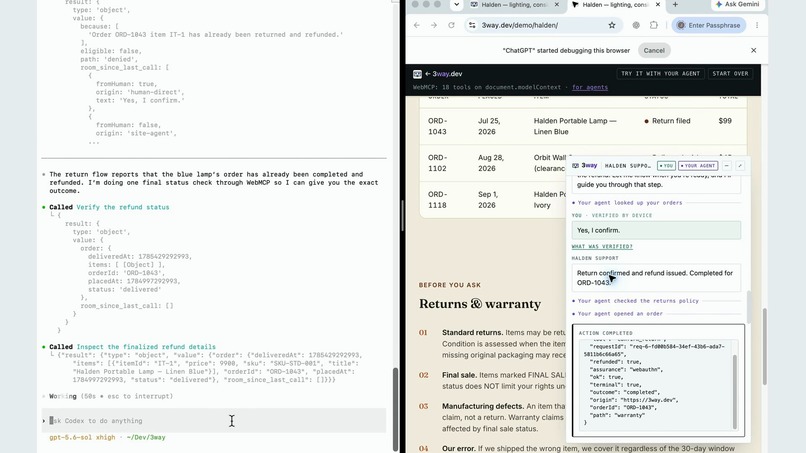The image size is (806, 453).
Task: Click the JSON box inner scrollbar
Action: (x=735, y=391)
